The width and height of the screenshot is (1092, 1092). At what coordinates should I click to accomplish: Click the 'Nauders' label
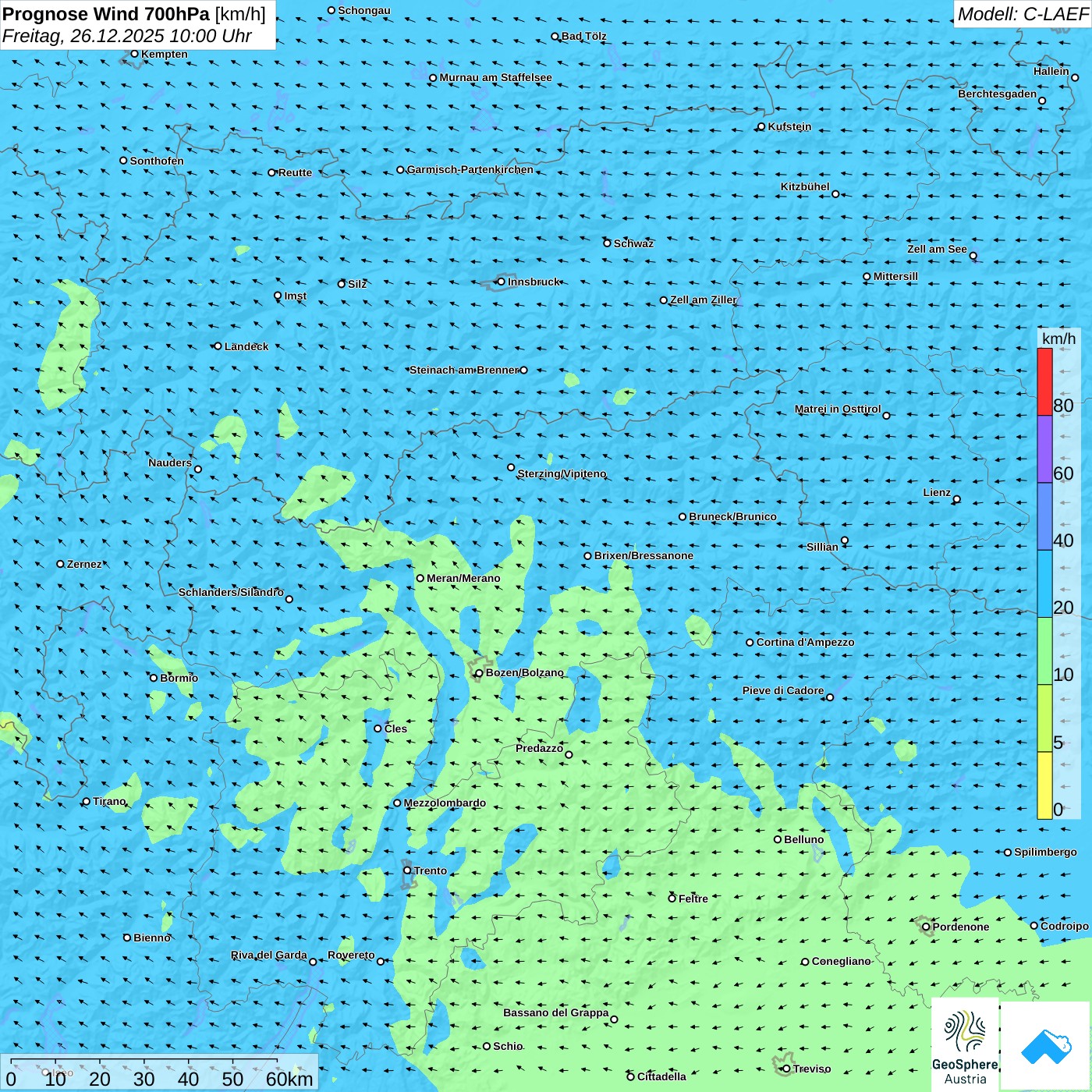click(x=170, y=463)
